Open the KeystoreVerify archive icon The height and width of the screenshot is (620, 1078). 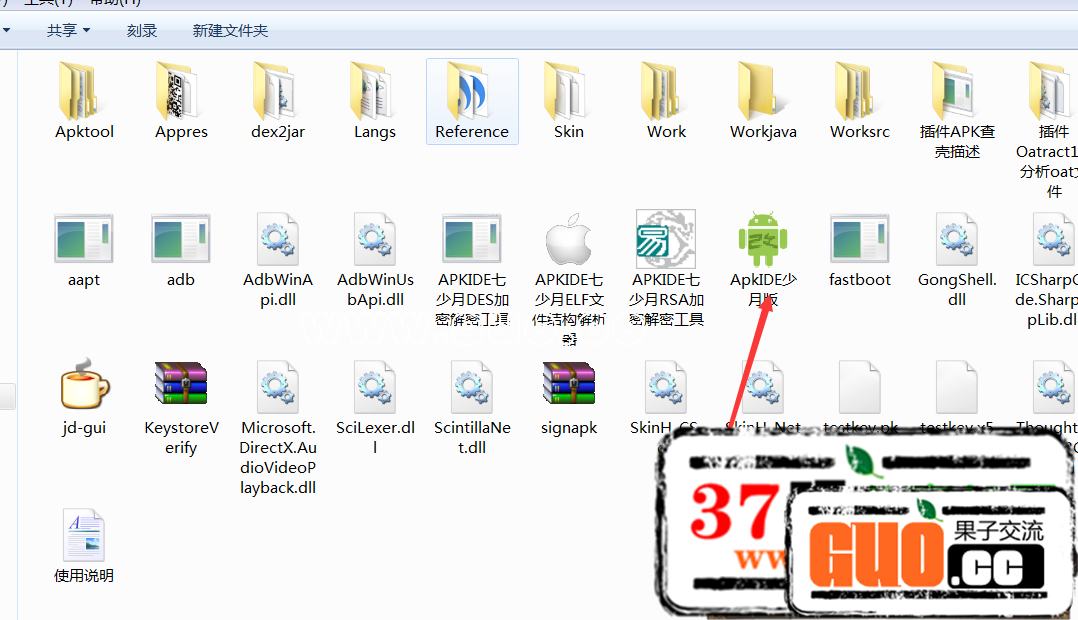point(181,387)
